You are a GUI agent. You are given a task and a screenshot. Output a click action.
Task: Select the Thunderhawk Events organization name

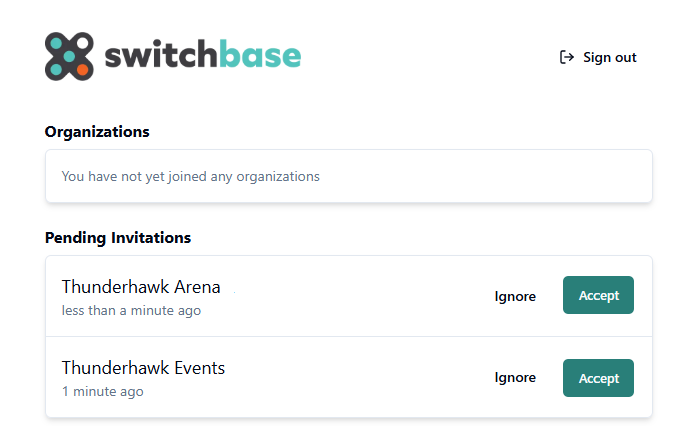(143, 368)
